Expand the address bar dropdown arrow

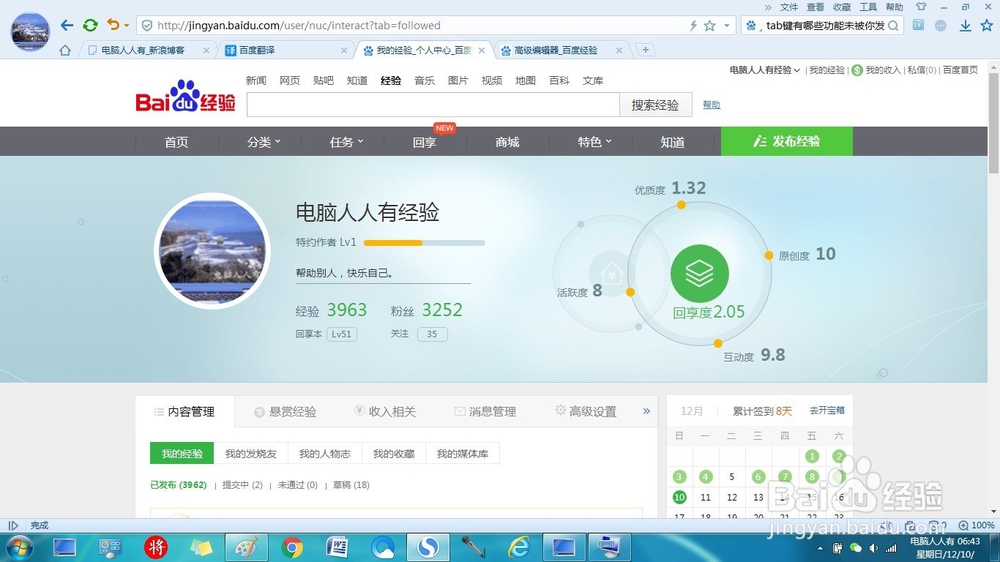[x=726, y=26]
